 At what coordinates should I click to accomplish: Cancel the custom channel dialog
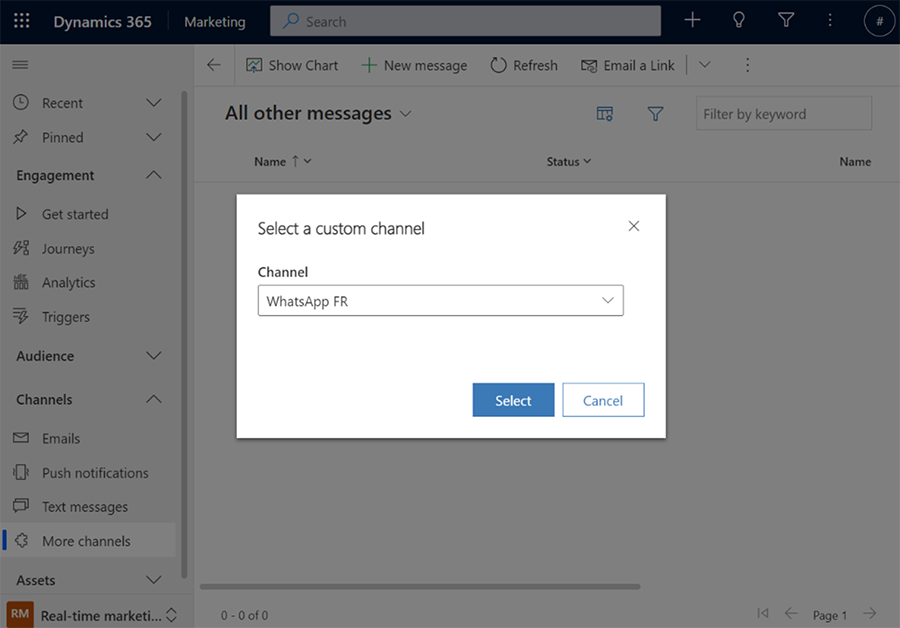pyautogui.click(x=603, y=399)
